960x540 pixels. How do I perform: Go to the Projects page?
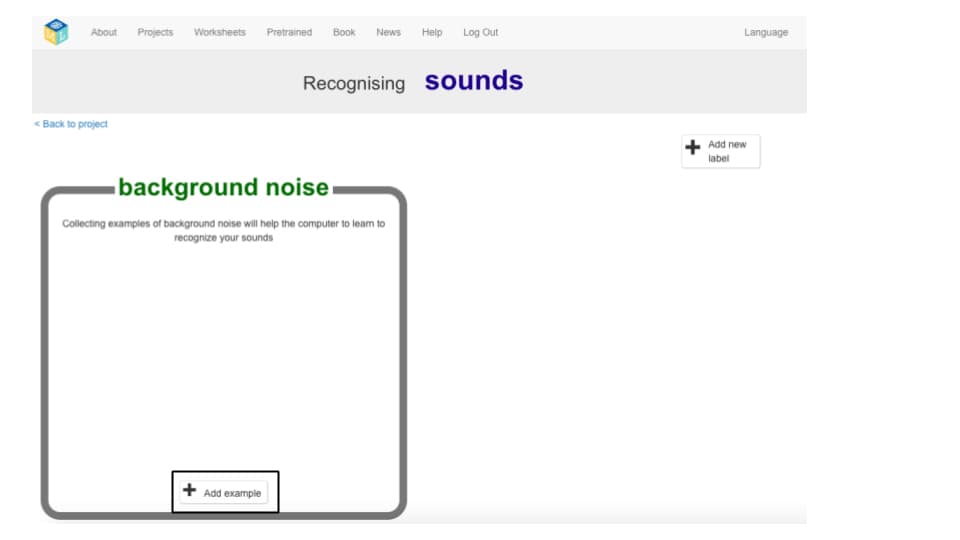click(x=155, y=32)
